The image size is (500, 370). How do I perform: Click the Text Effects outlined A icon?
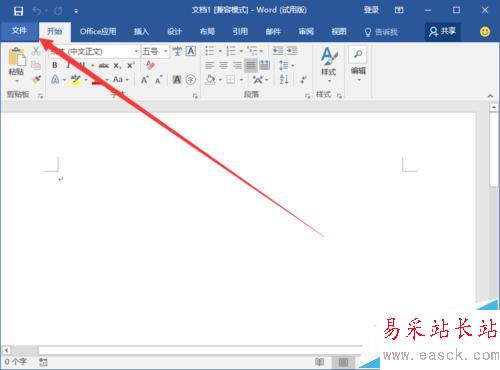pos(55,80)
